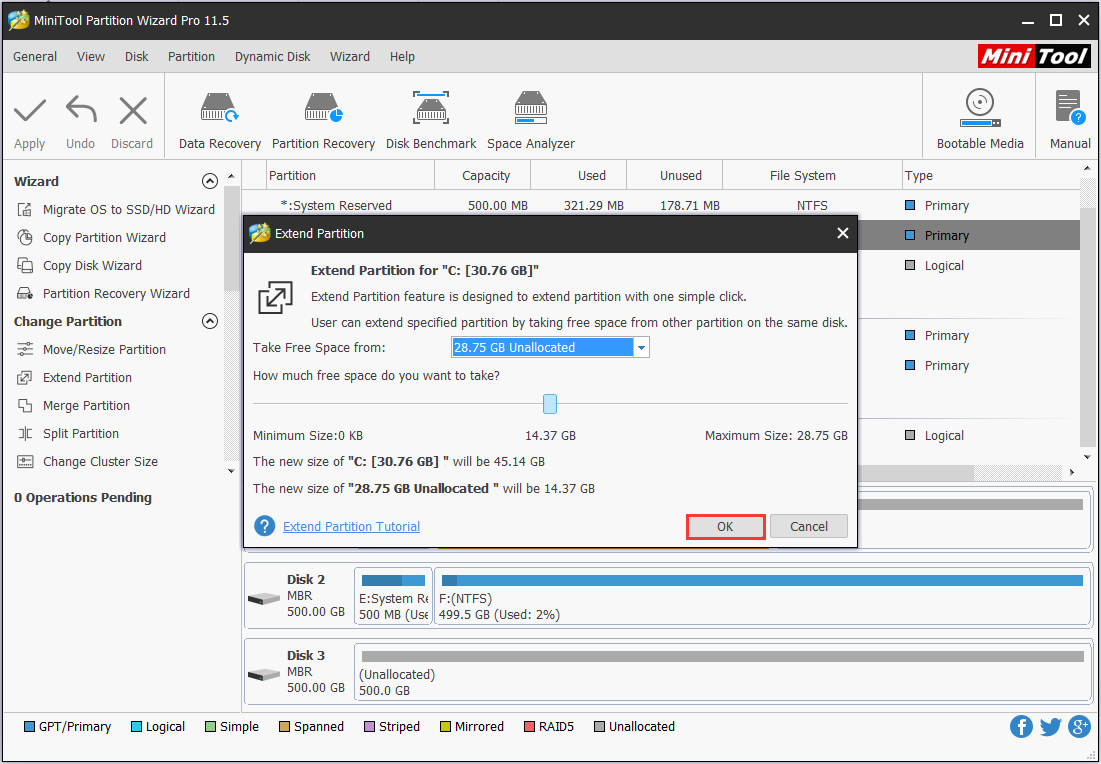The height and width of the screenshot is (764, 1101).
Task: Click the Mirrored legend swatch
Action: click(445, 727)
